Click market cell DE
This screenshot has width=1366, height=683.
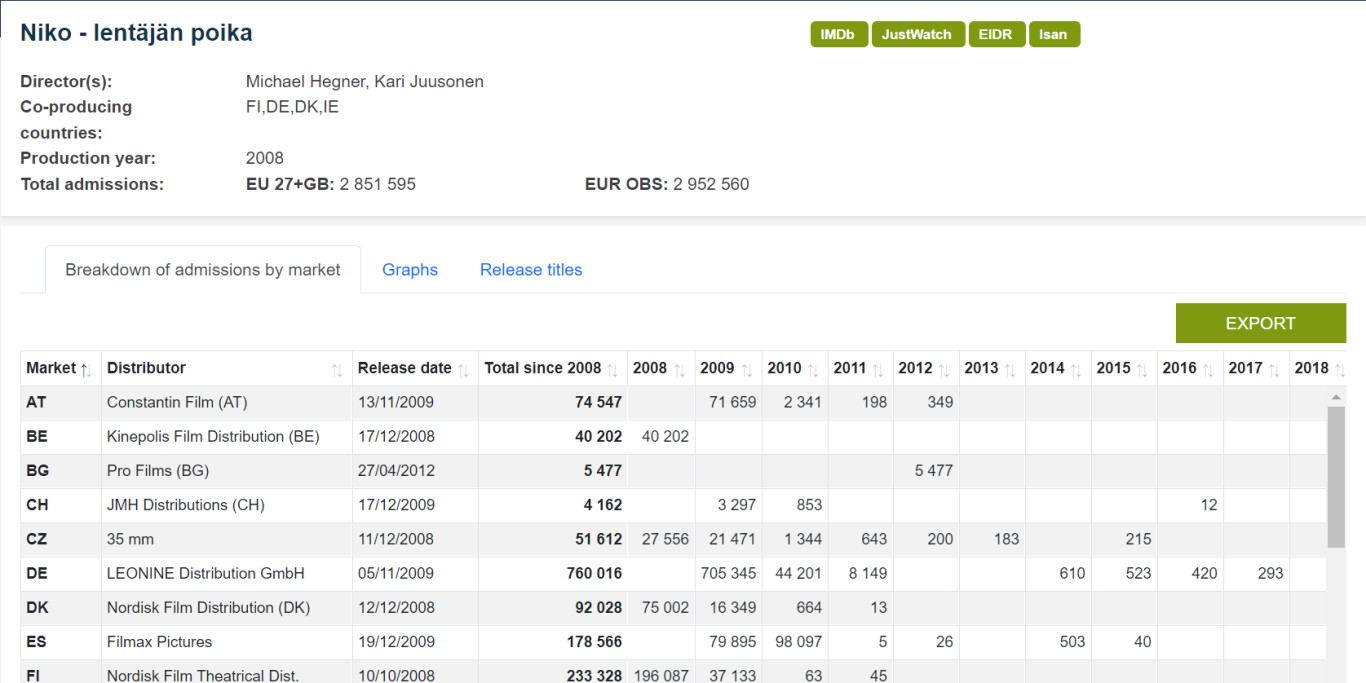[37, 573]
